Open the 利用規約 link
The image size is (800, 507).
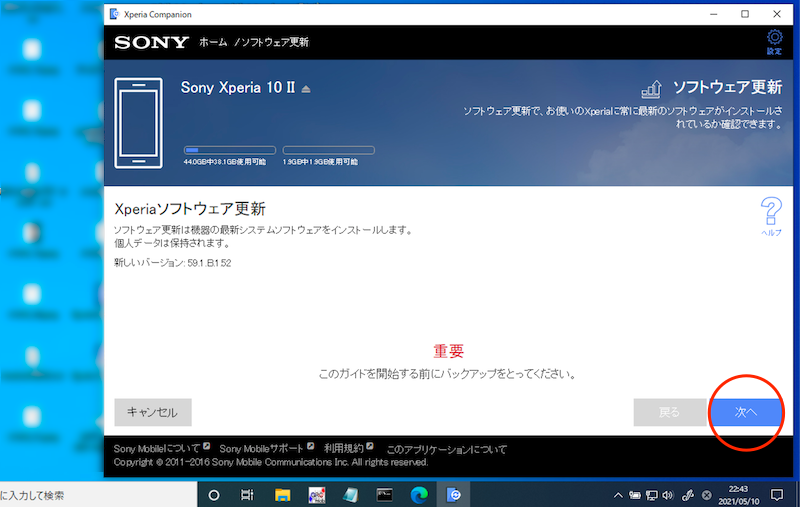click(344, 449)
